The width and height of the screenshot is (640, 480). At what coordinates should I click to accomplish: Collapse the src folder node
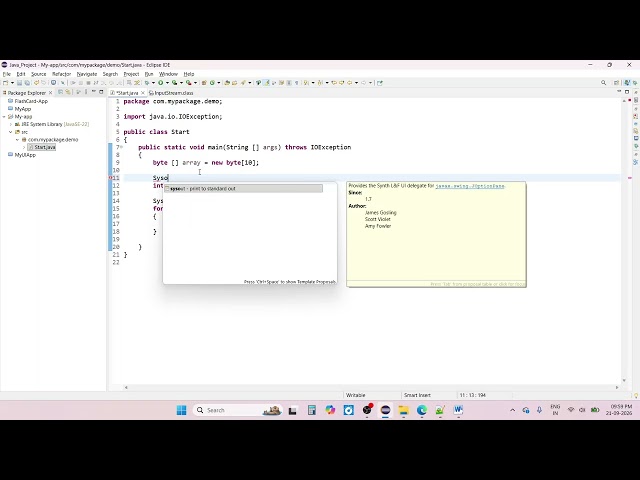click(11, 132)
